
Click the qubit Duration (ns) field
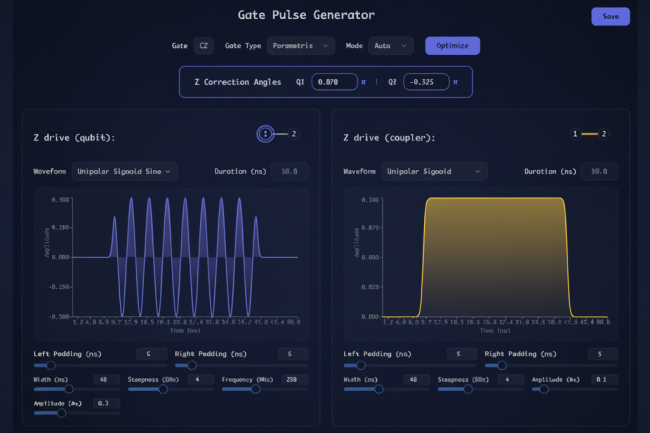(290, 171)
